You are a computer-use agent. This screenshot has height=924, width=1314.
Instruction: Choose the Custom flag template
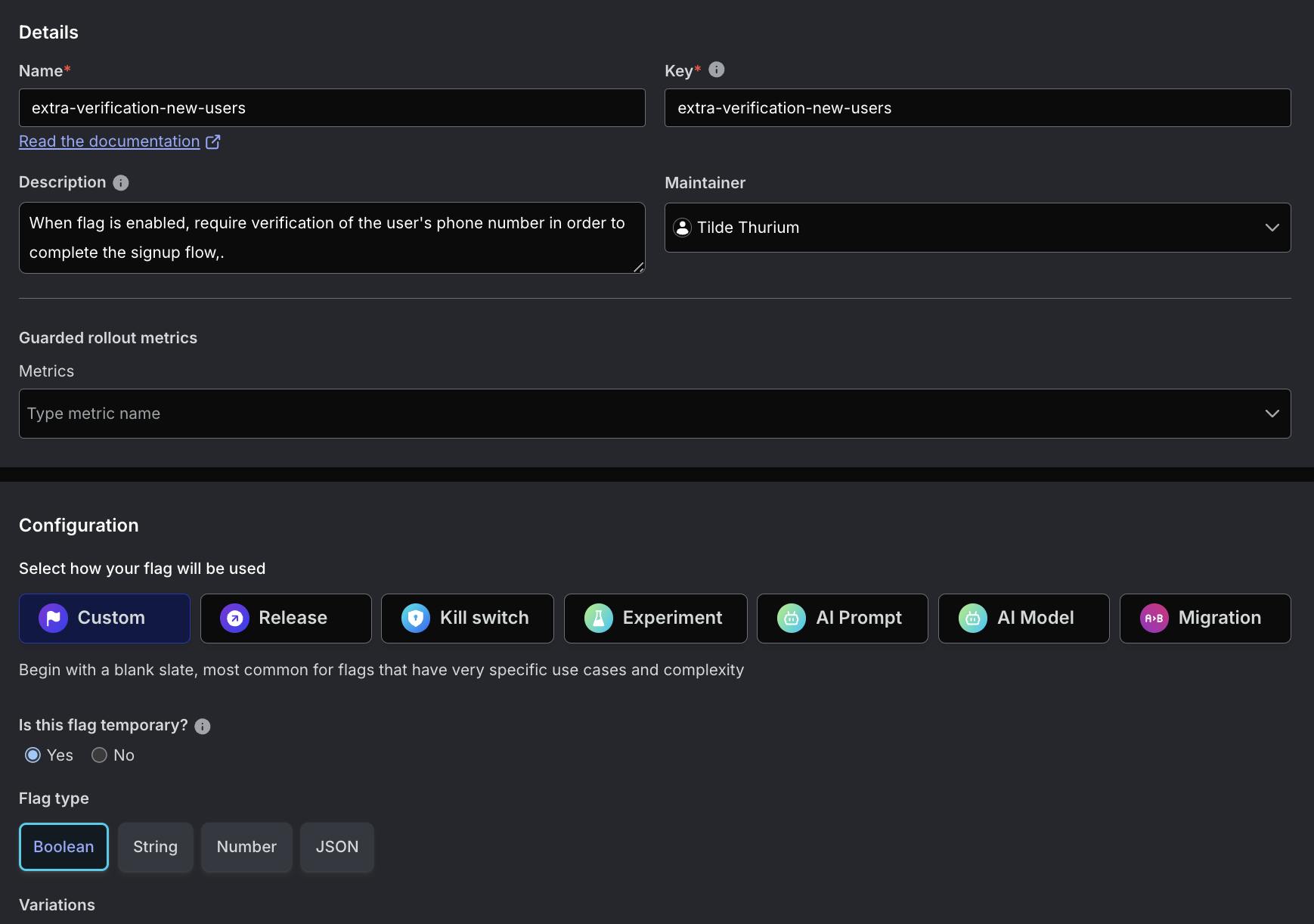tap(104, 619)
